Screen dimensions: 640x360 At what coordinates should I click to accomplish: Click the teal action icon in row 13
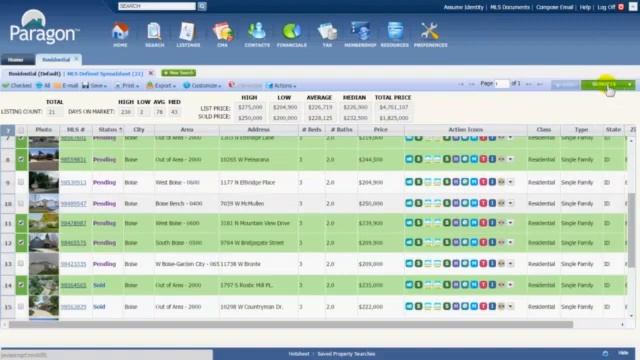click(465, 264)
